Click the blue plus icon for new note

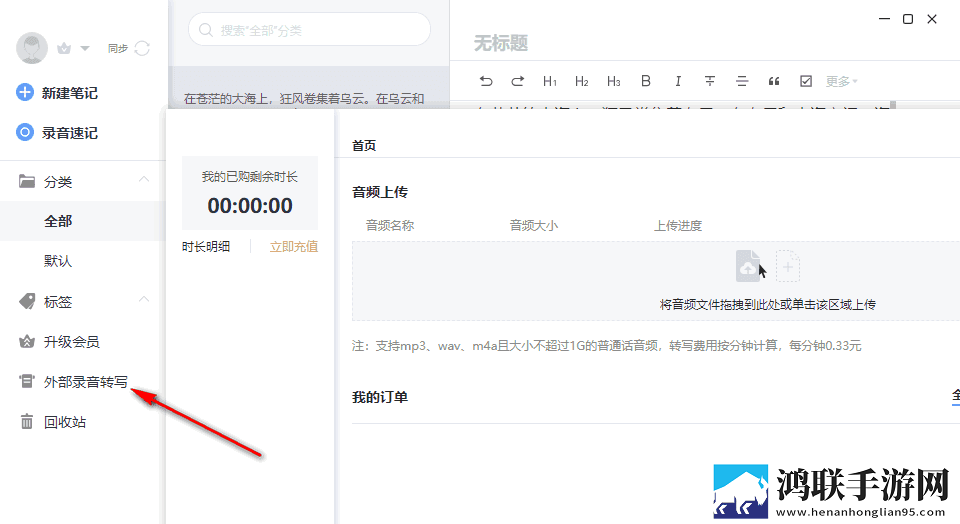(24, 92)
